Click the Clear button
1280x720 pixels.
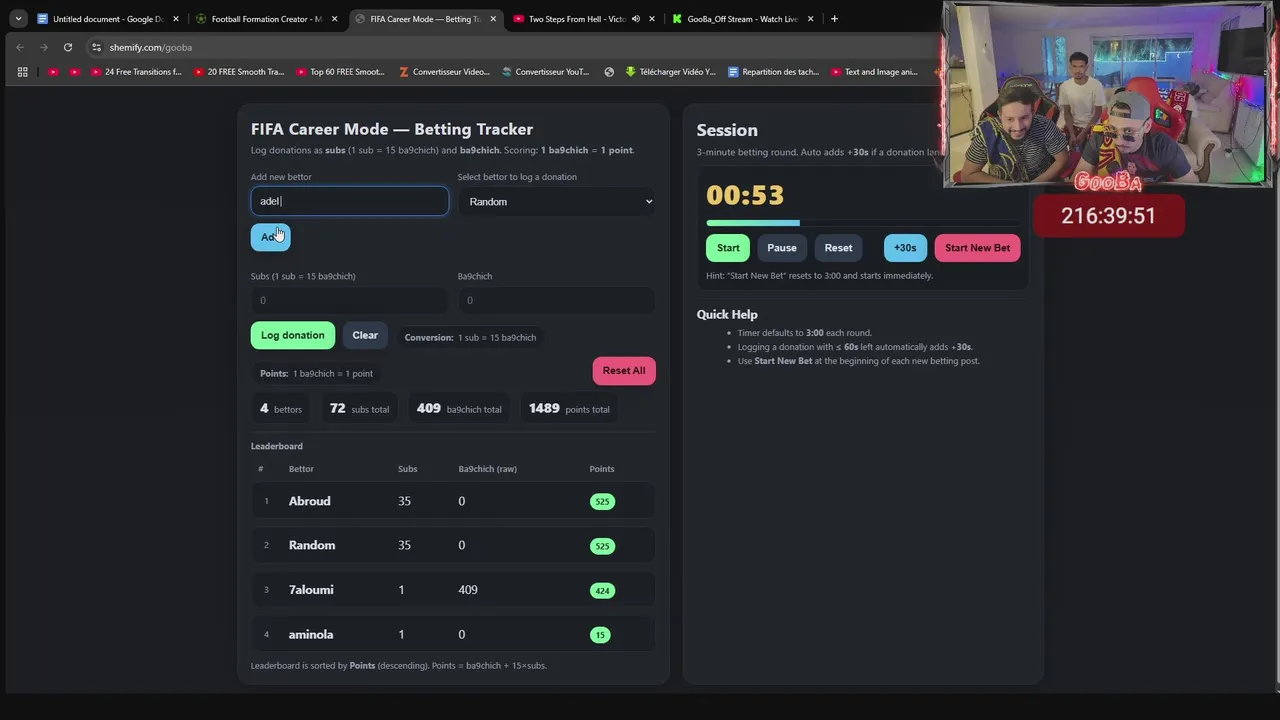pyautogui.click(x=365, y=335)
